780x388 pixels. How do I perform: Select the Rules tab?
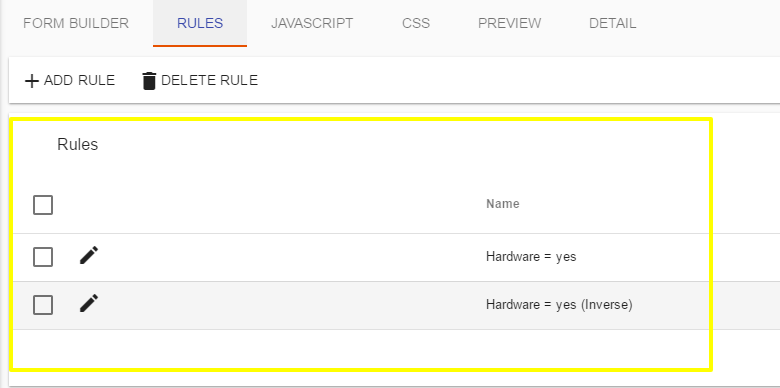pyautogui.click(x=200, y=23)
